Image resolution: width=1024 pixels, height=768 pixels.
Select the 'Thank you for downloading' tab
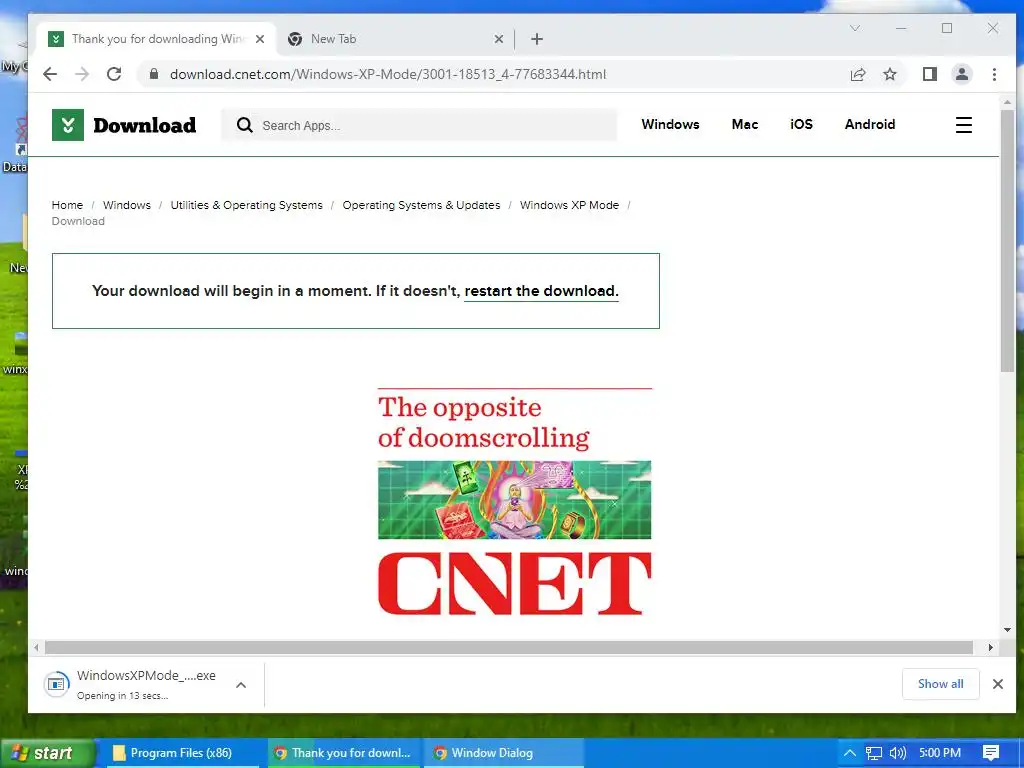pyautogui.click(x=156, y=39)
